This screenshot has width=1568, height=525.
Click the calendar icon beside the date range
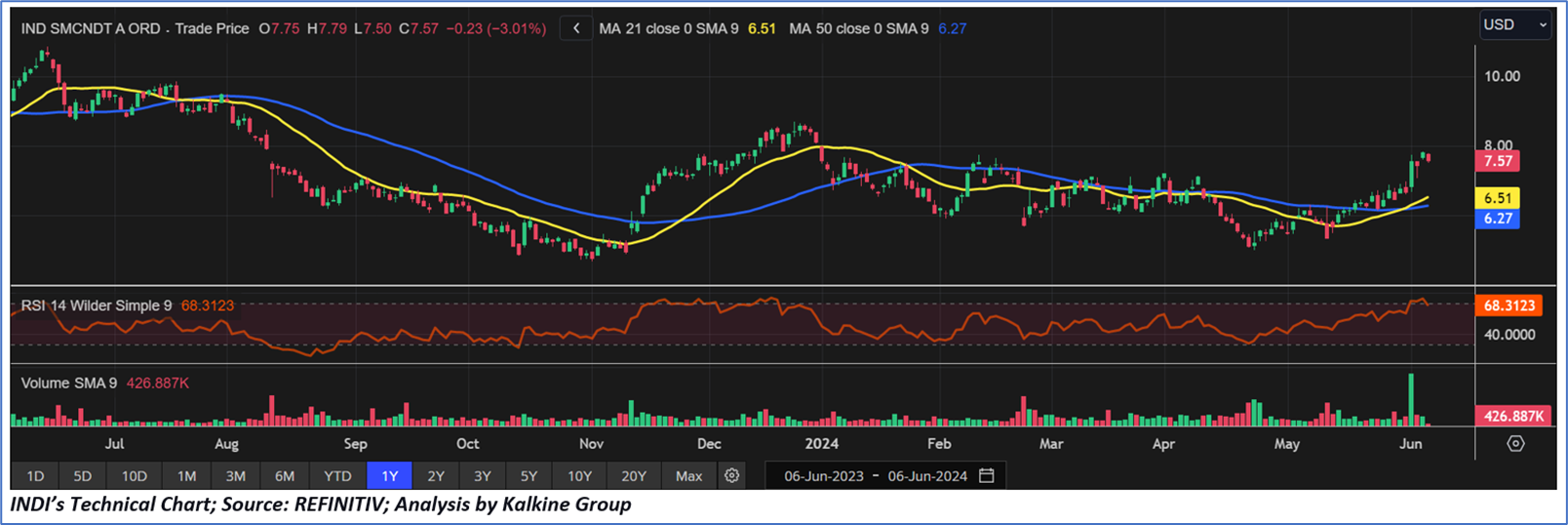(x=987, y=475)
